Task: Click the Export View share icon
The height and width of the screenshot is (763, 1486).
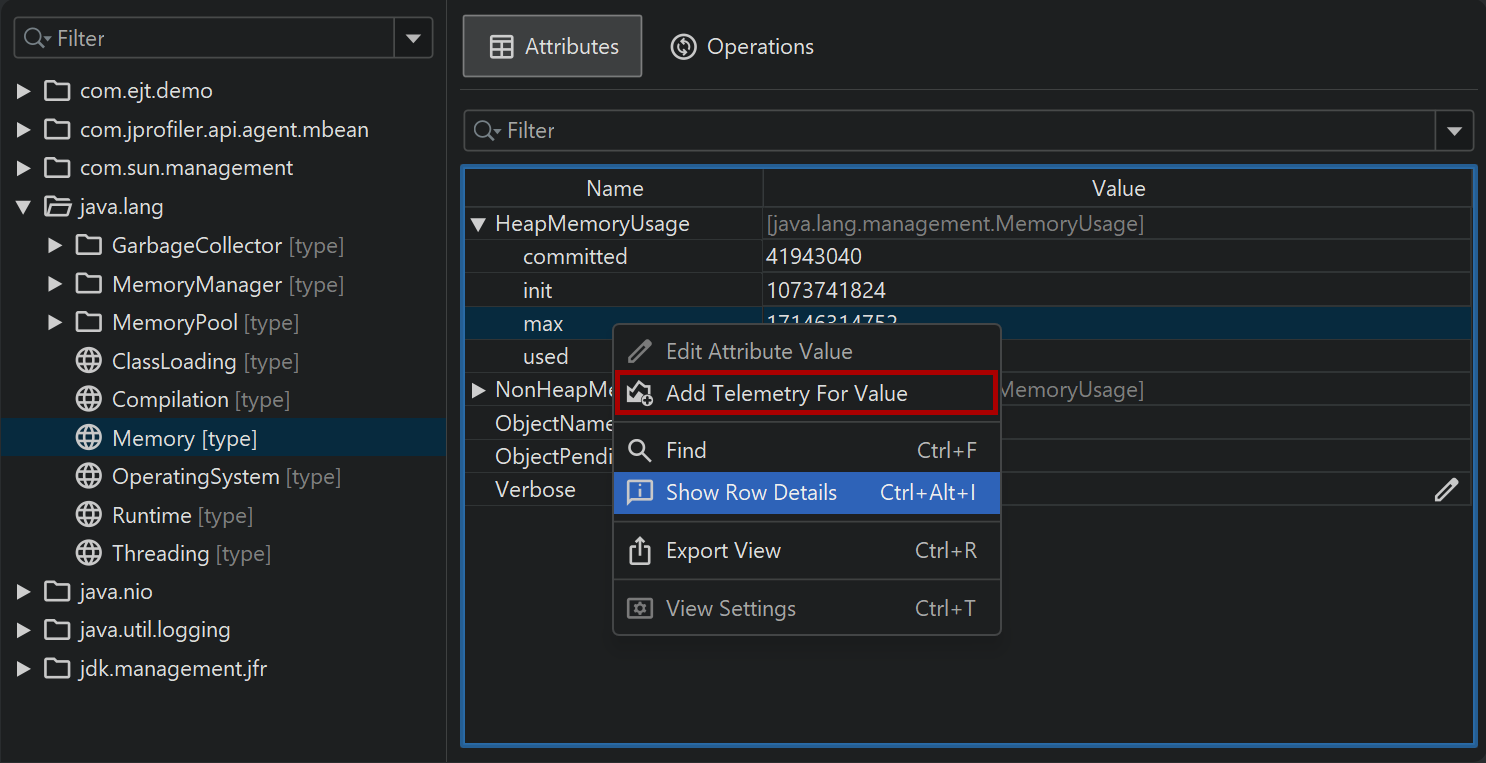Action: pyautogui.click(x=639, y=551)
